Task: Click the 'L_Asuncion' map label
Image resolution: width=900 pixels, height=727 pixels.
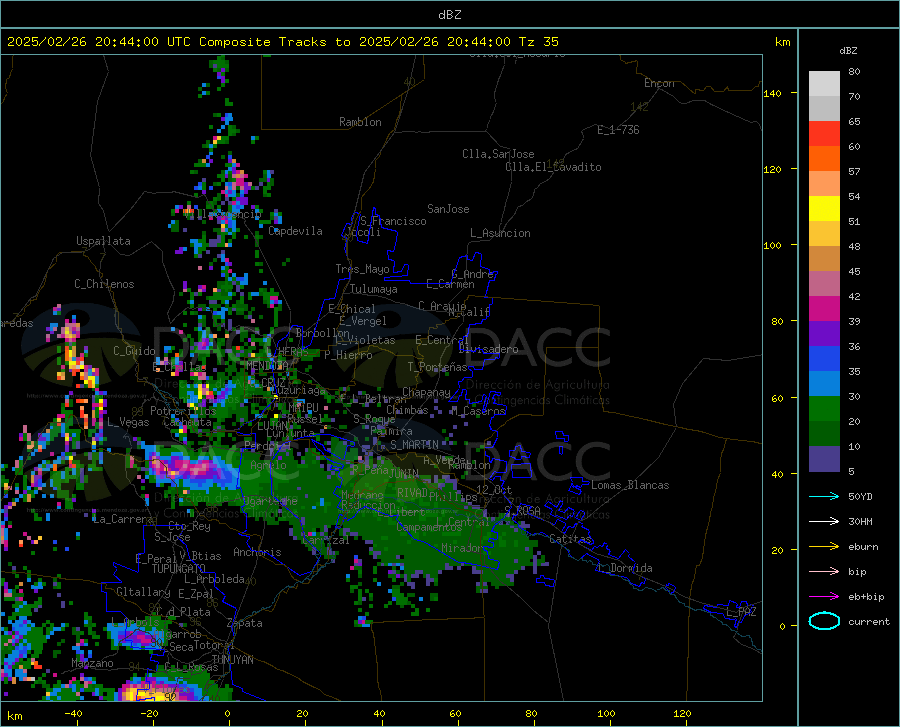Action: [x=500, y=233]
